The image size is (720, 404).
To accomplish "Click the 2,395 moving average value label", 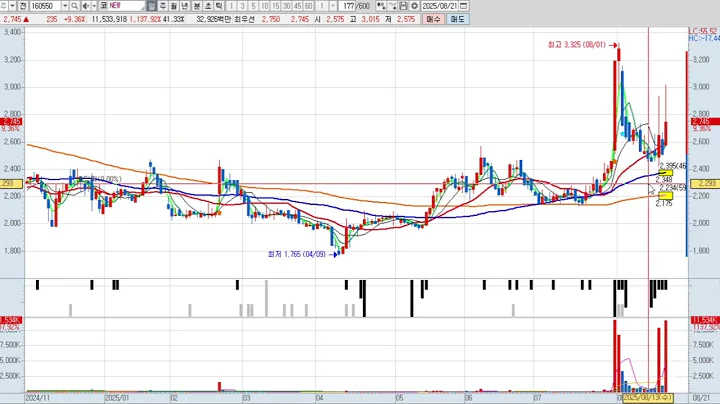I will (673, 166).
